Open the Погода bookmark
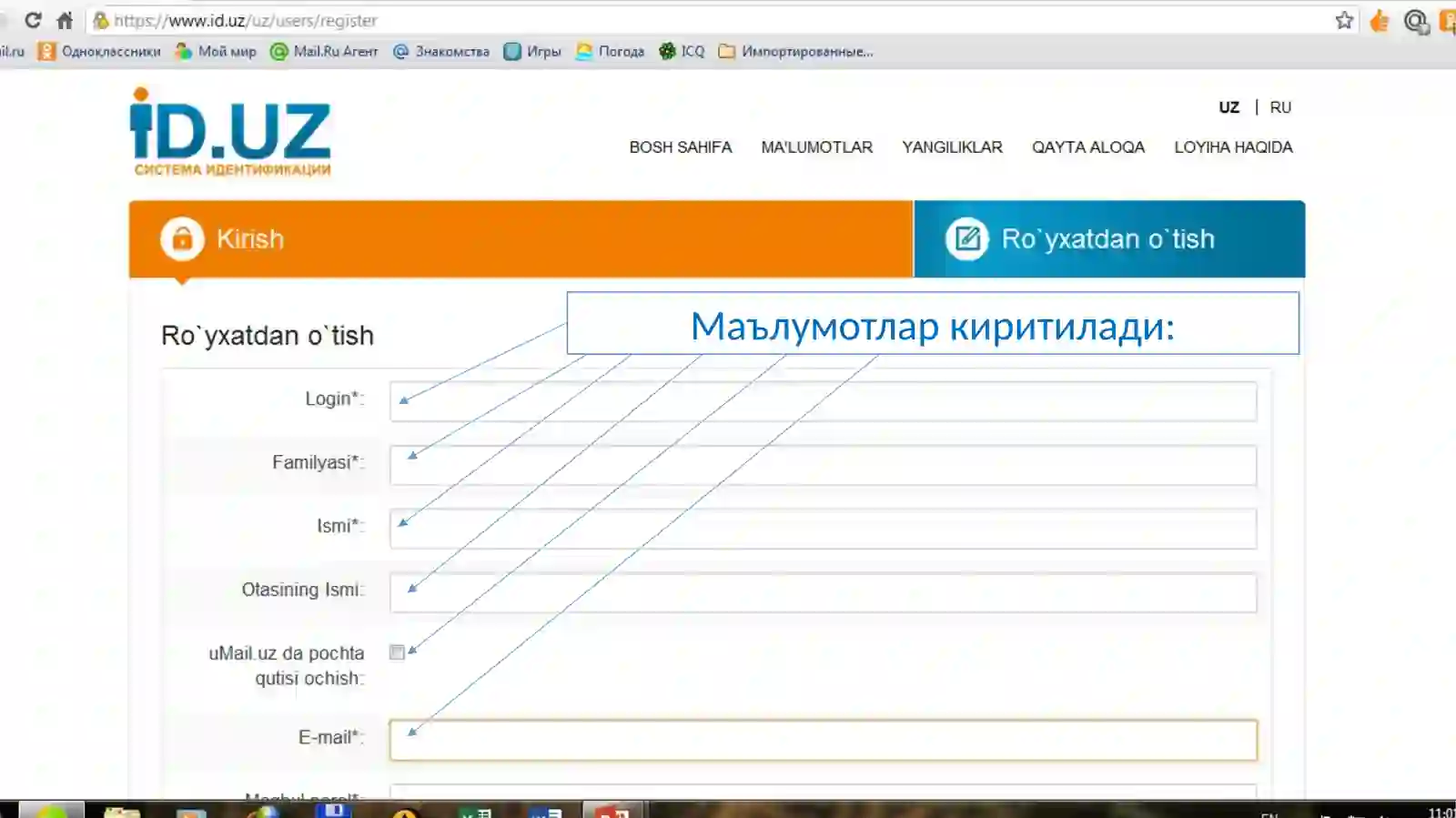The height and width of the screenshot is (818, 1456). pyautogui.click(x=610, y=52)
